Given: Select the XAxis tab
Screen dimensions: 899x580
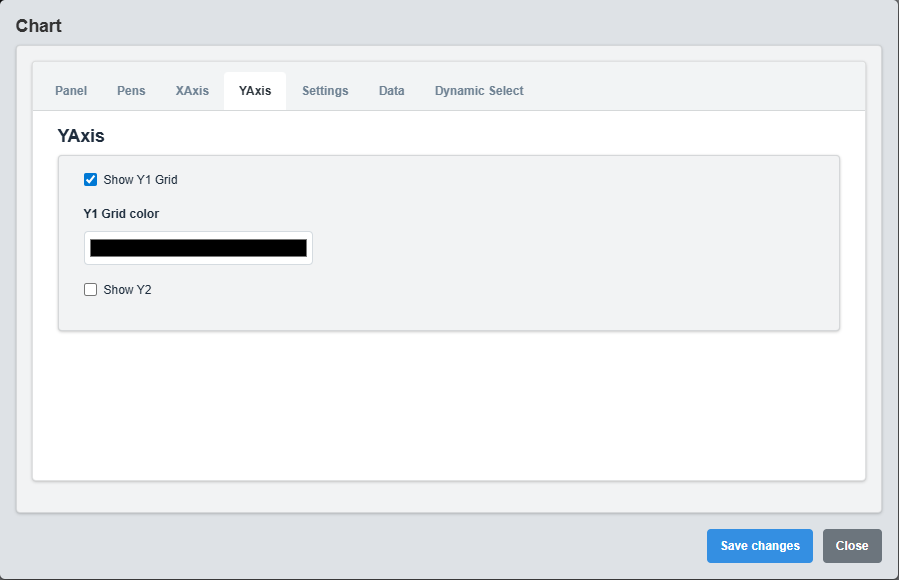Looking at the screenshot, I should click(x=191, y=90).
